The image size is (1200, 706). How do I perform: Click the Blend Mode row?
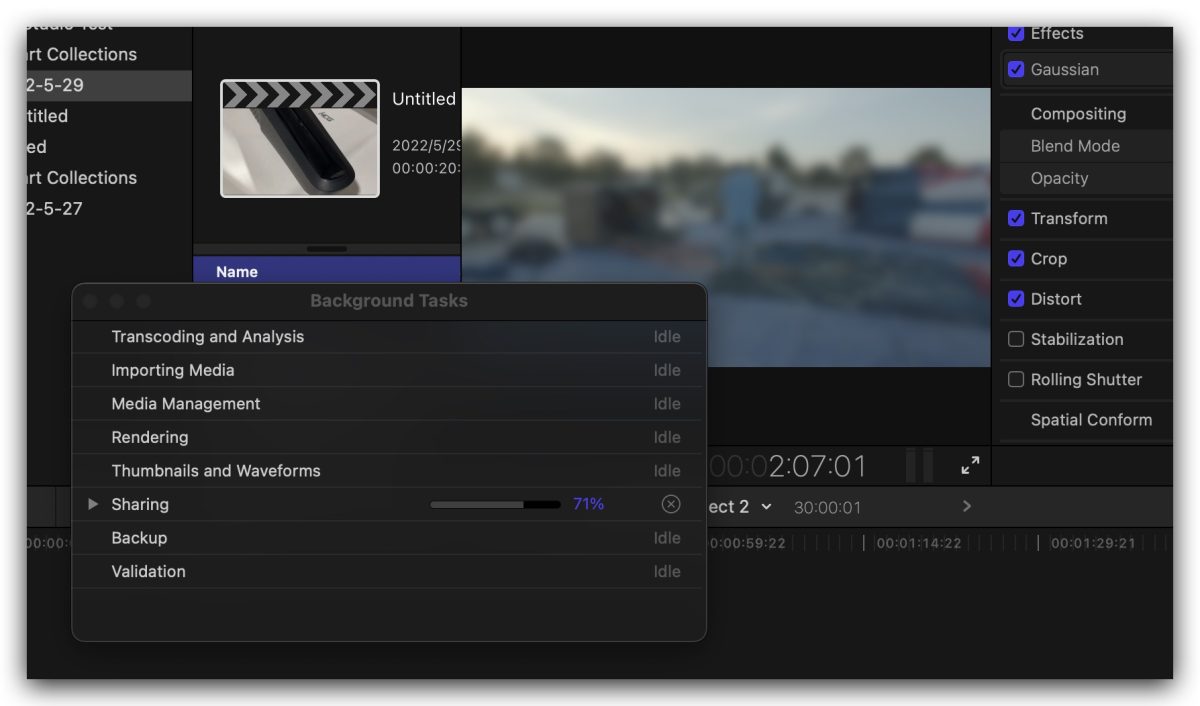(x=1086, y=146)
